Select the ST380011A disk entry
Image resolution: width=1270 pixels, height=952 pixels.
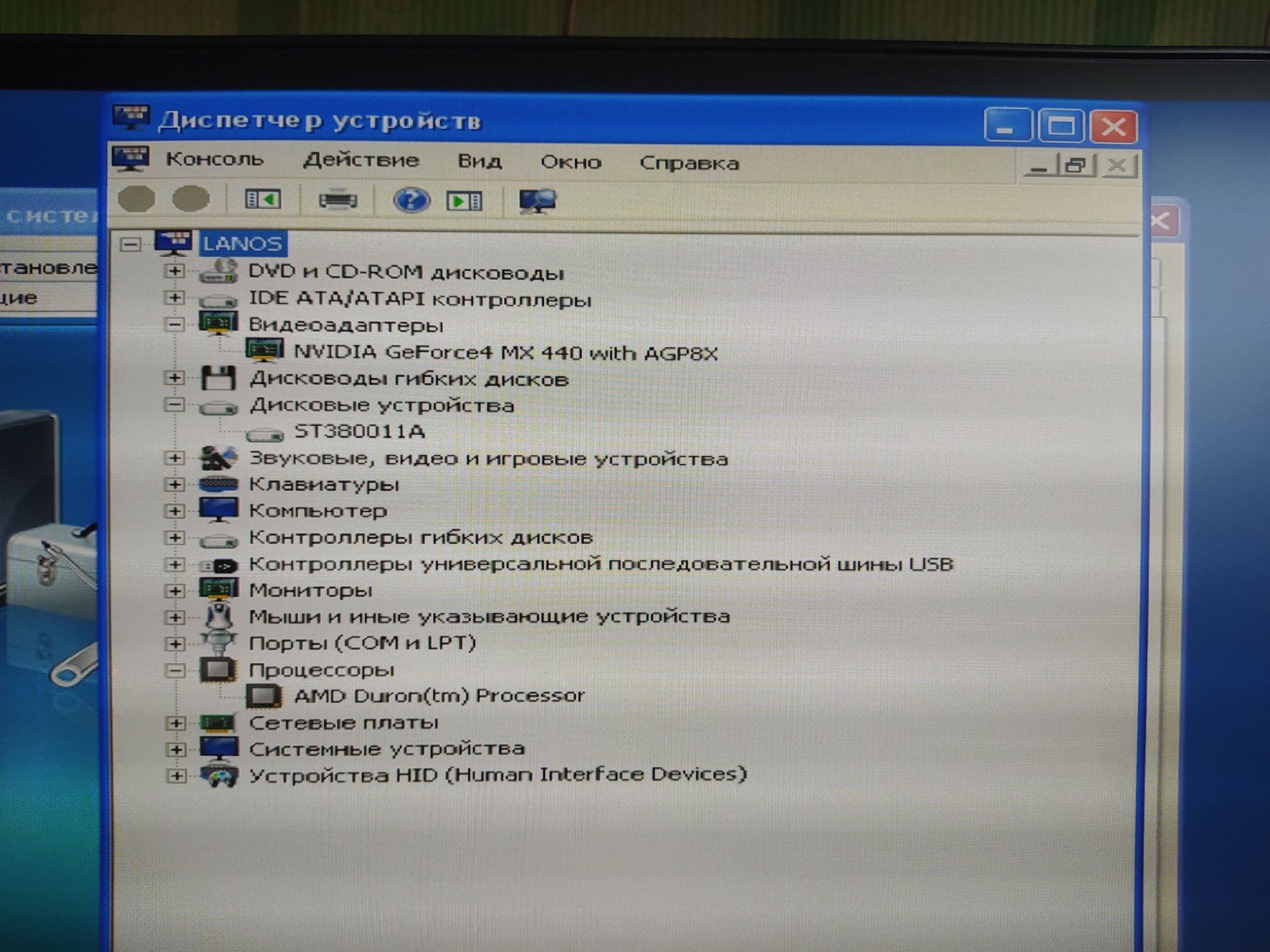[x=359, y=432]
